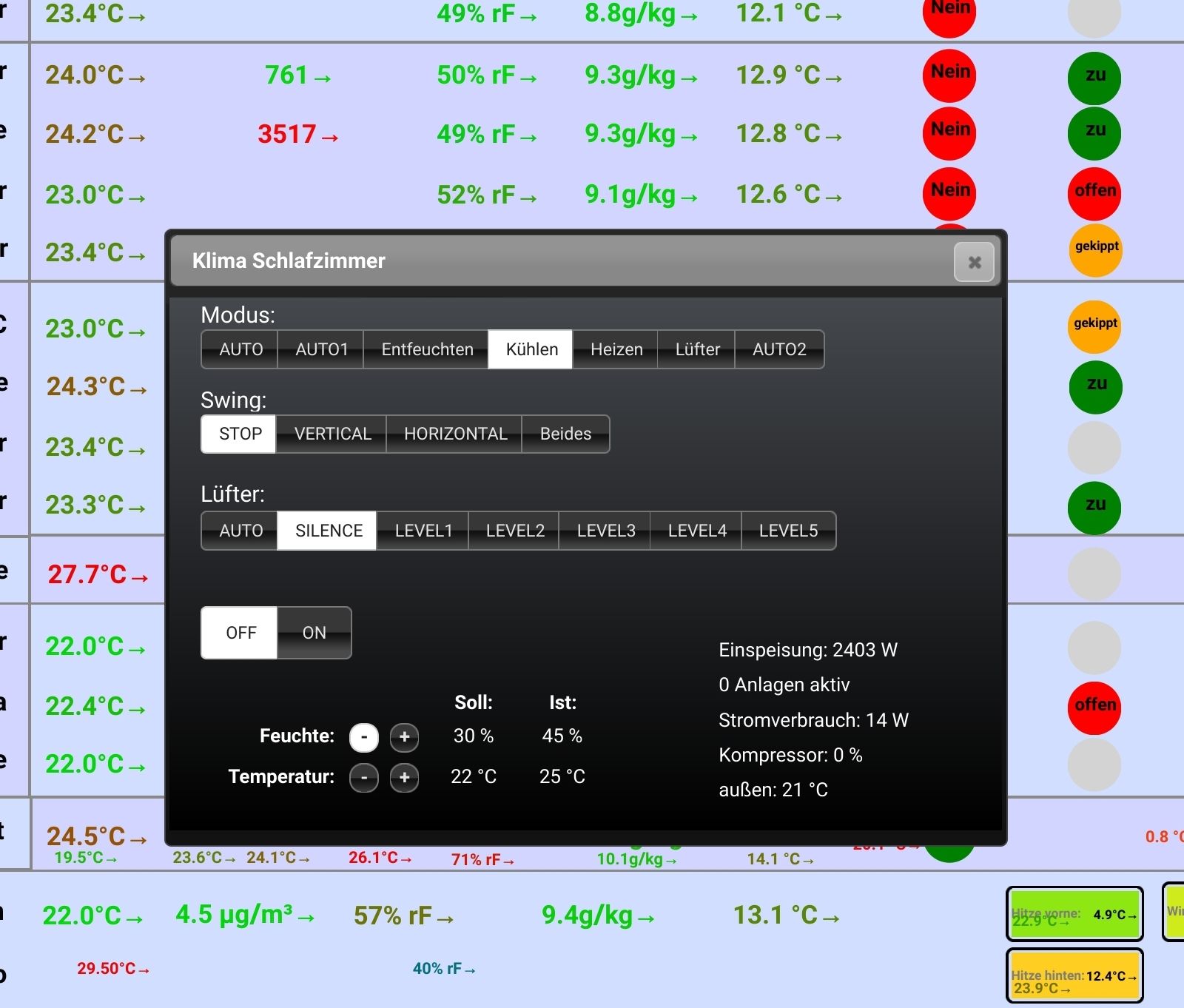Open the 761 CO2 value

297,75
